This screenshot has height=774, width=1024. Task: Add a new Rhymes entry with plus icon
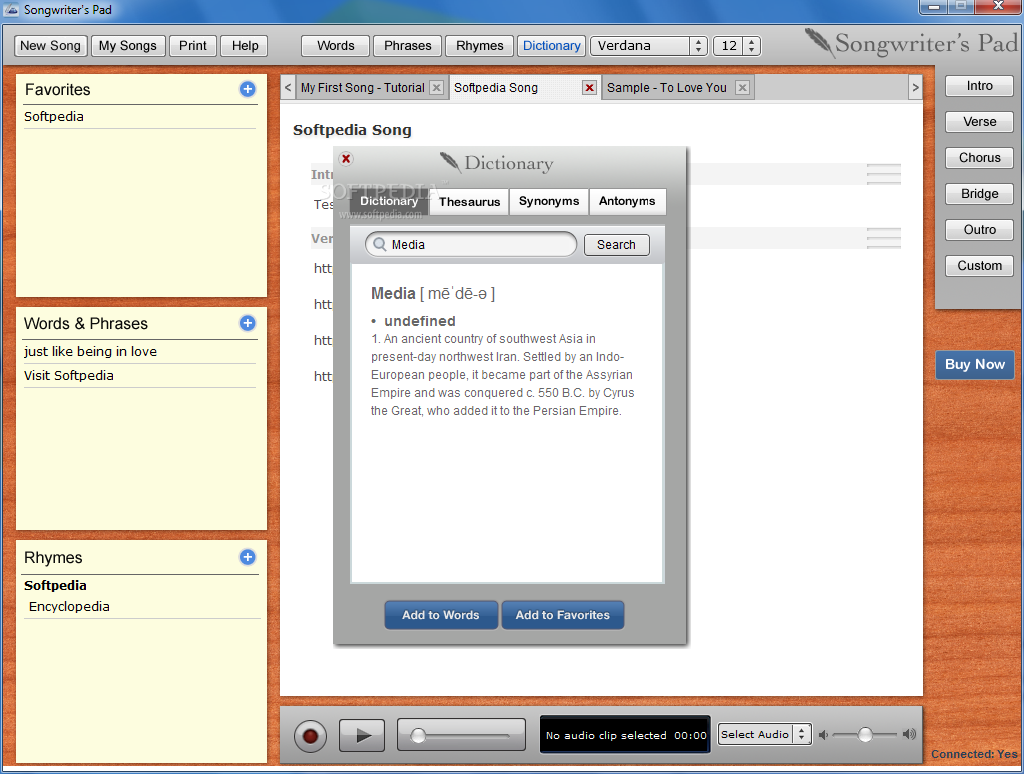[x=248, y=557]
